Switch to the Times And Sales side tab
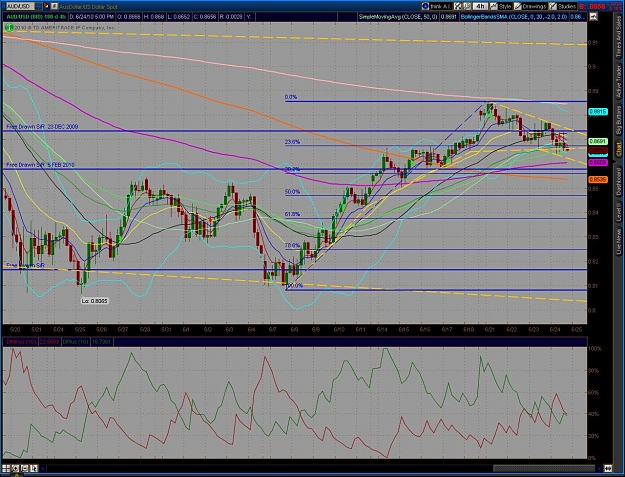This screenshot has width=625, height=477. [x=619, y=35]
